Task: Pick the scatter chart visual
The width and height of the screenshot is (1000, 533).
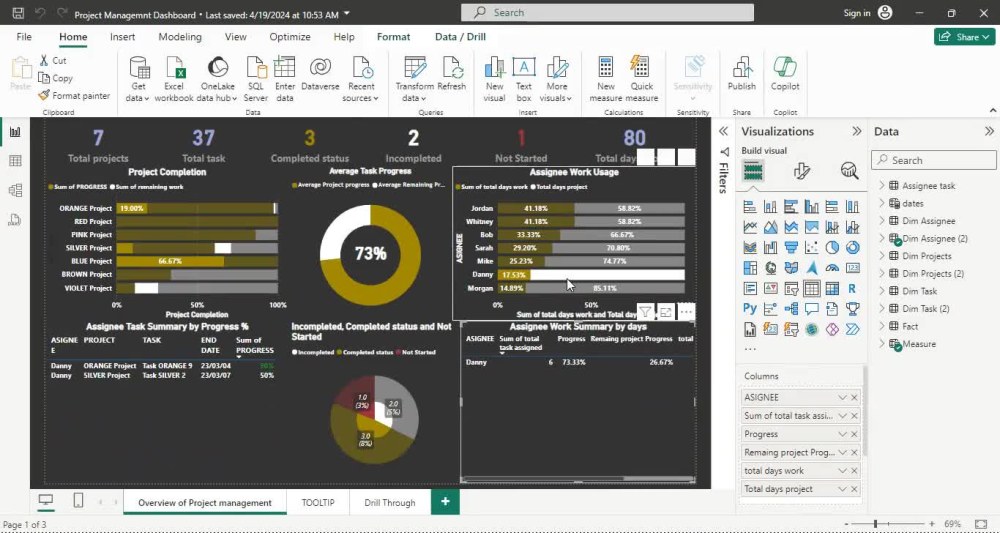Action: pyautogui.click(x=811, y=247)
